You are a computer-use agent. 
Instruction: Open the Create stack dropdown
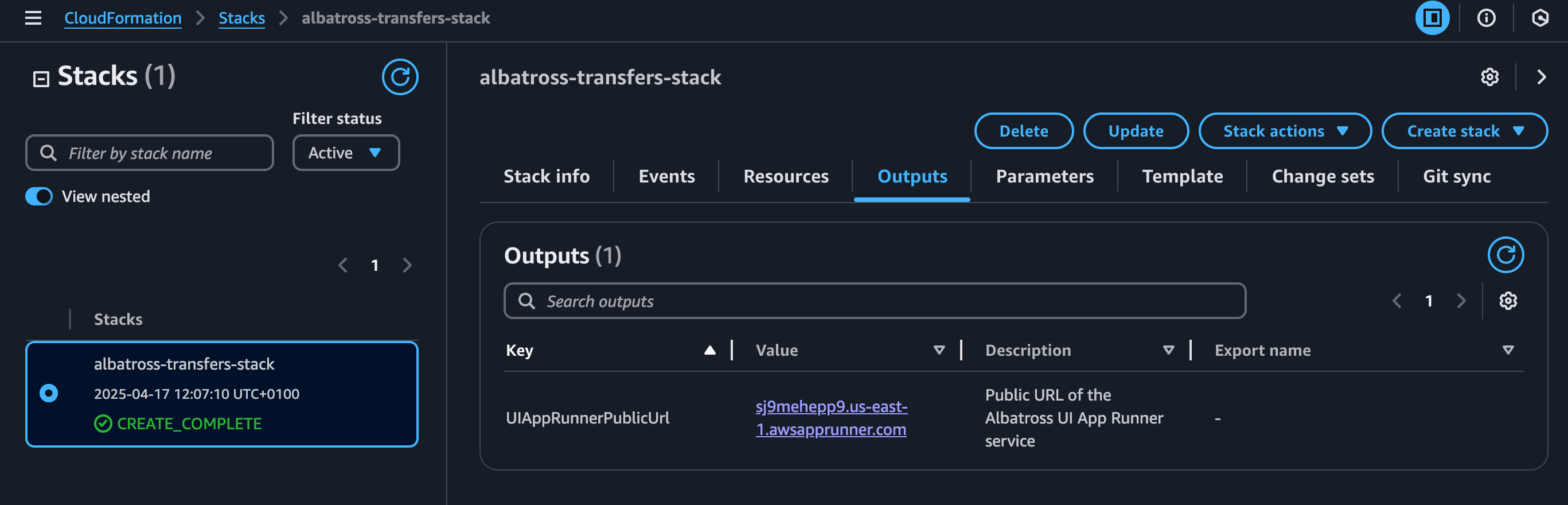point(1464,131)
